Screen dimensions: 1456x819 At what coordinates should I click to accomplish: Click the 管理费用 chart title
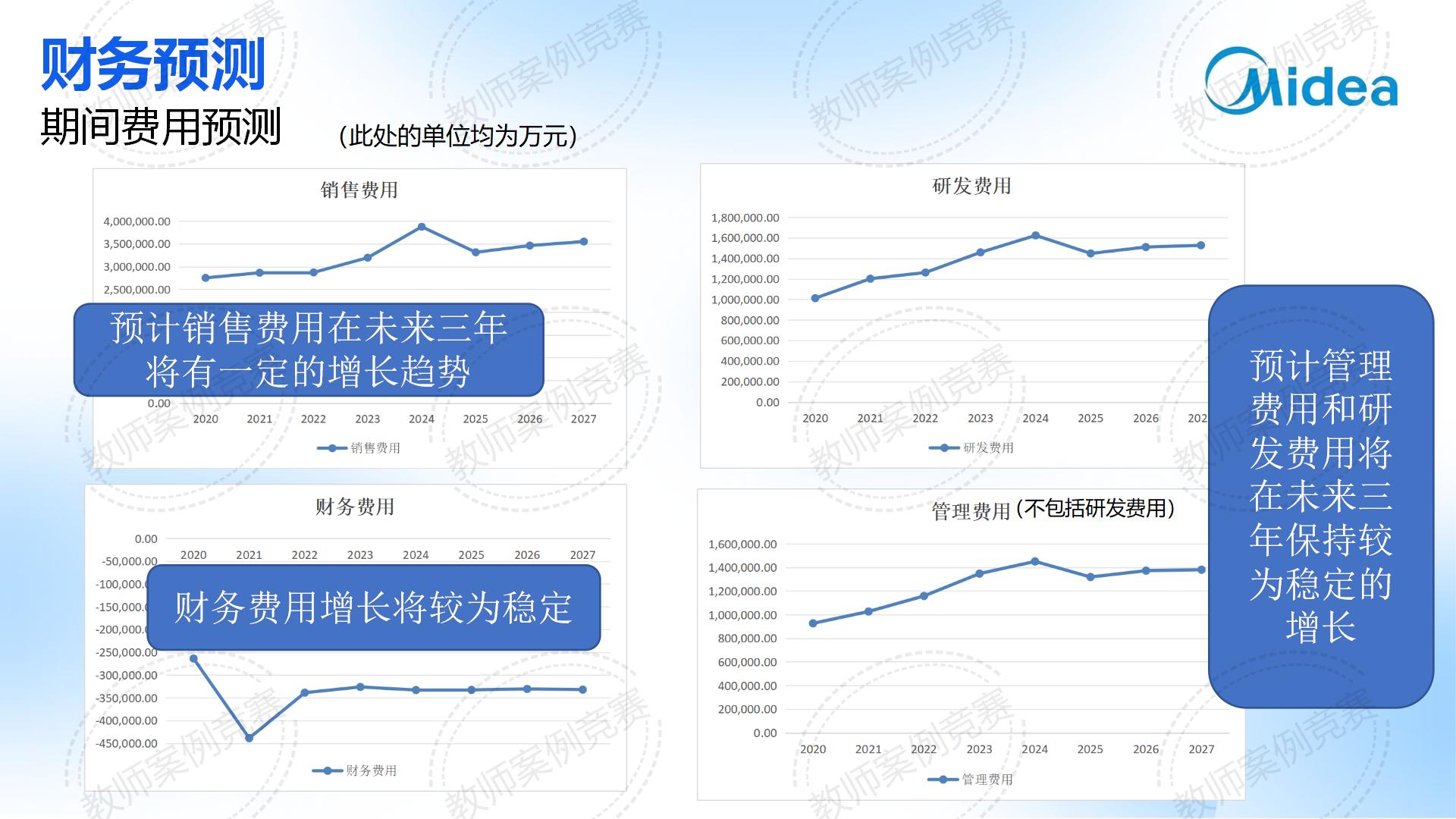click(x=971, y=512)
